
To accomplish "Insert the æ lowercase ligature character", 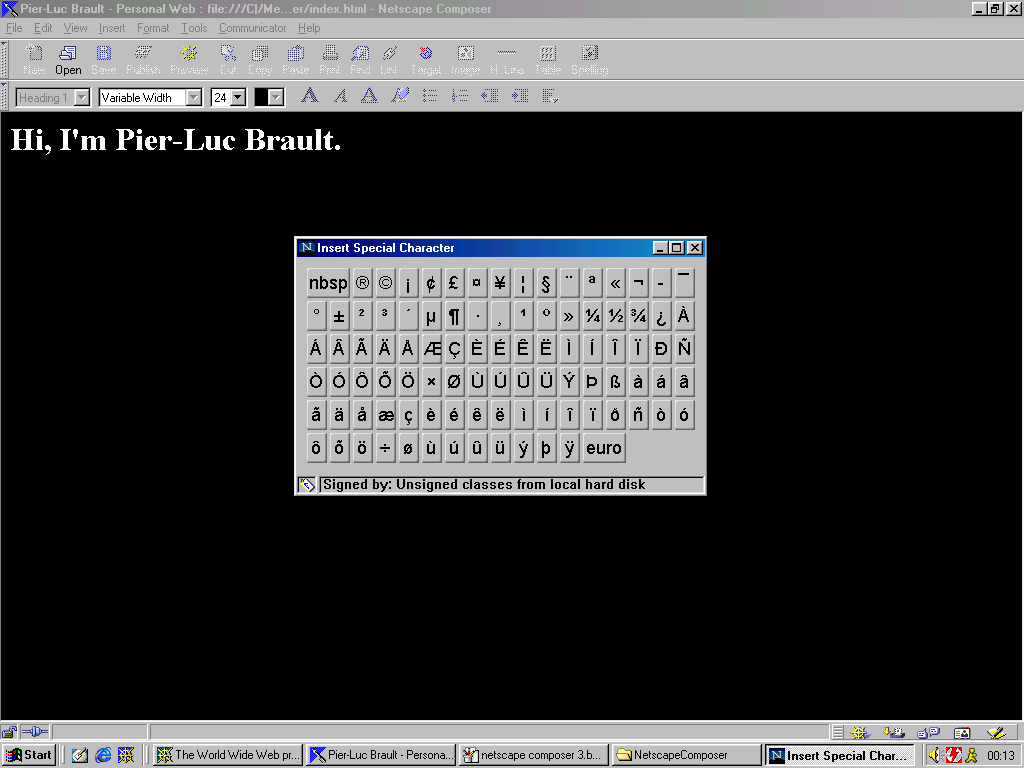I will (385, 415).
